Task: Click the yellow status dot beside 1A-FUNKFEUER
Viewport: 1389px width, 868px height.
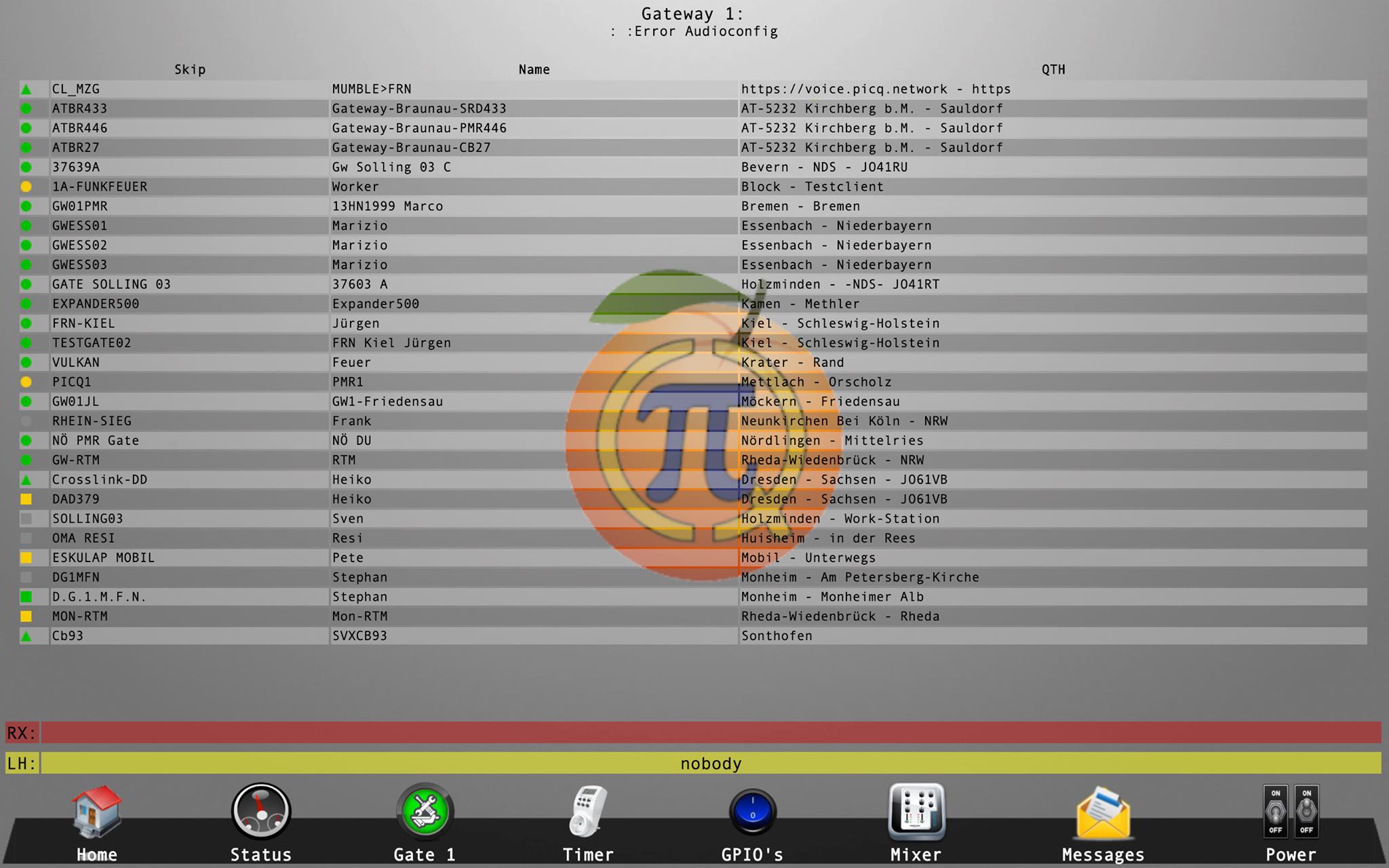Action: (x=26, y=186)
